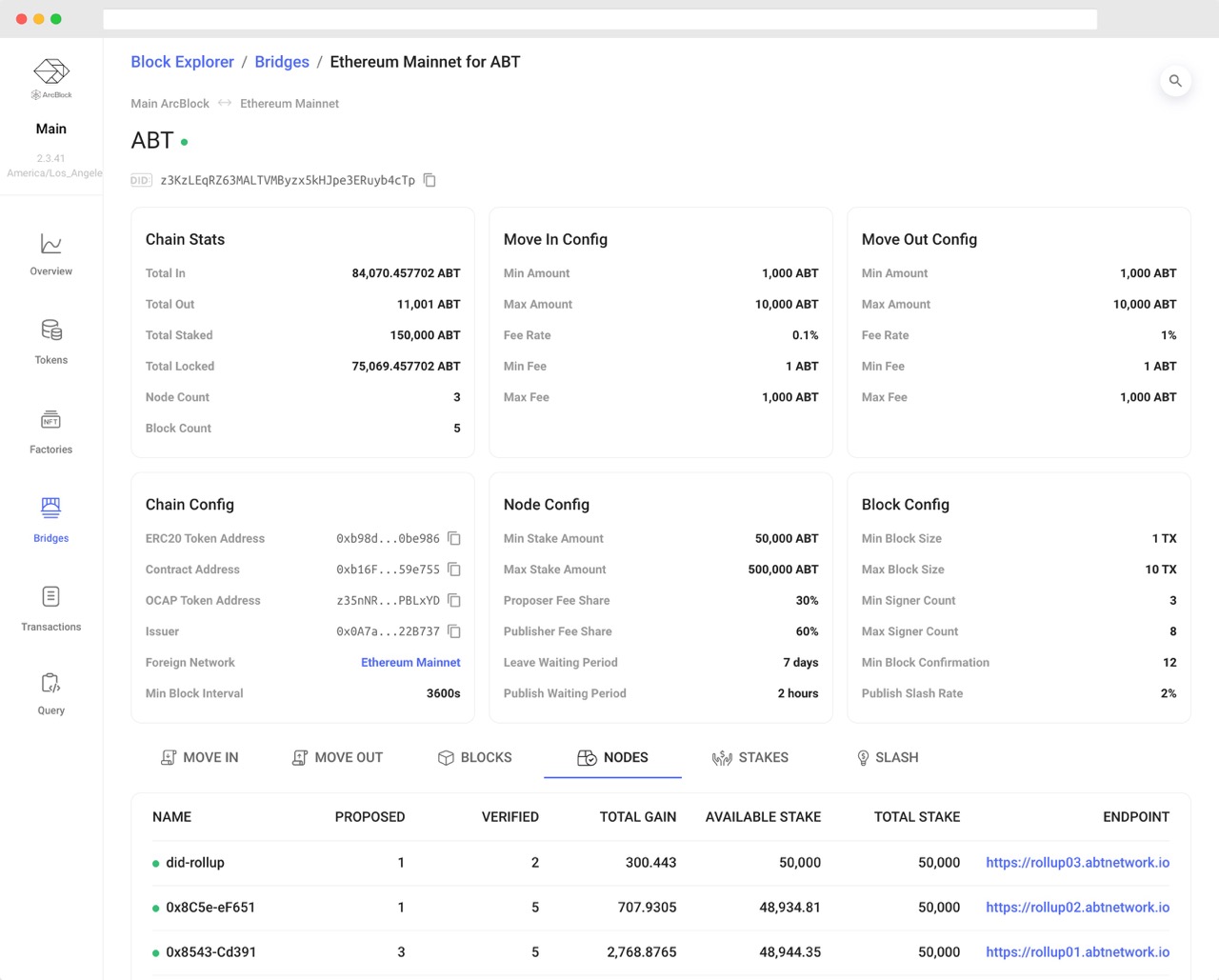Image resolution: width=1219 pixels, height=980 pixels.
Task: Copy the OCAP Token Address
Action: point(454,600)
